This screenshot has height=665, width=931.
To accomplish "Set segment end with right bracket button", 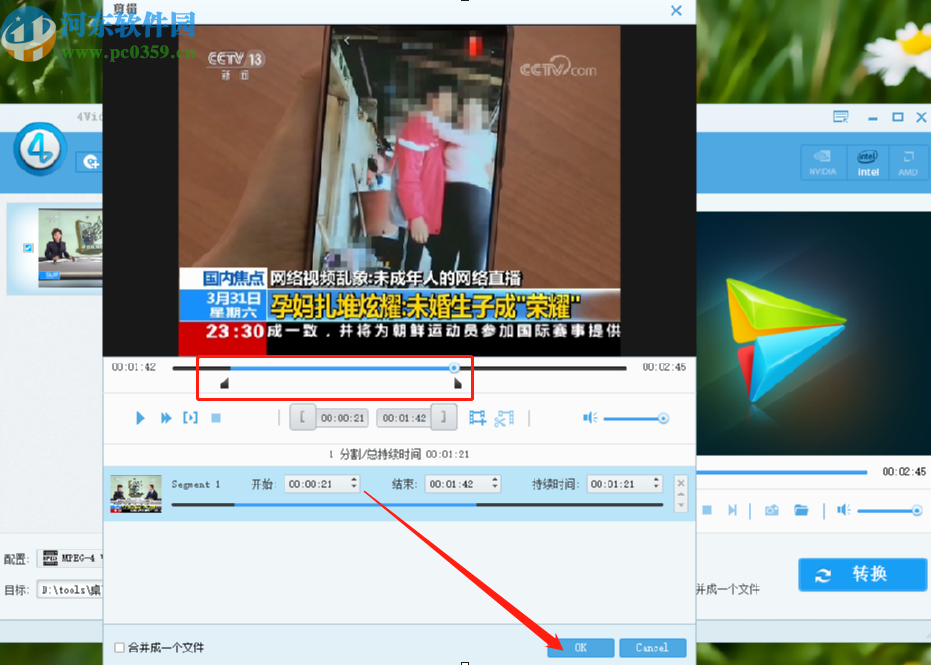I will pyautogui.click(x=444, y=417).
